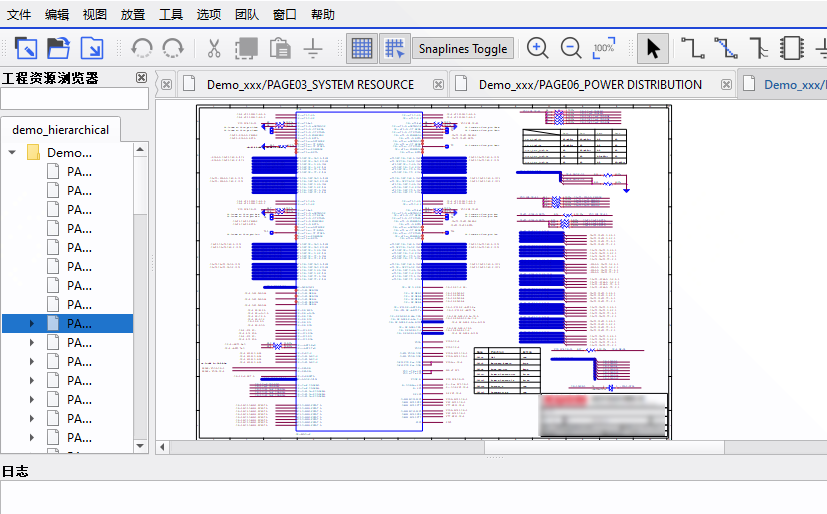Click the new schematic file icon
The image size is (827, 514).
[26, 48]
